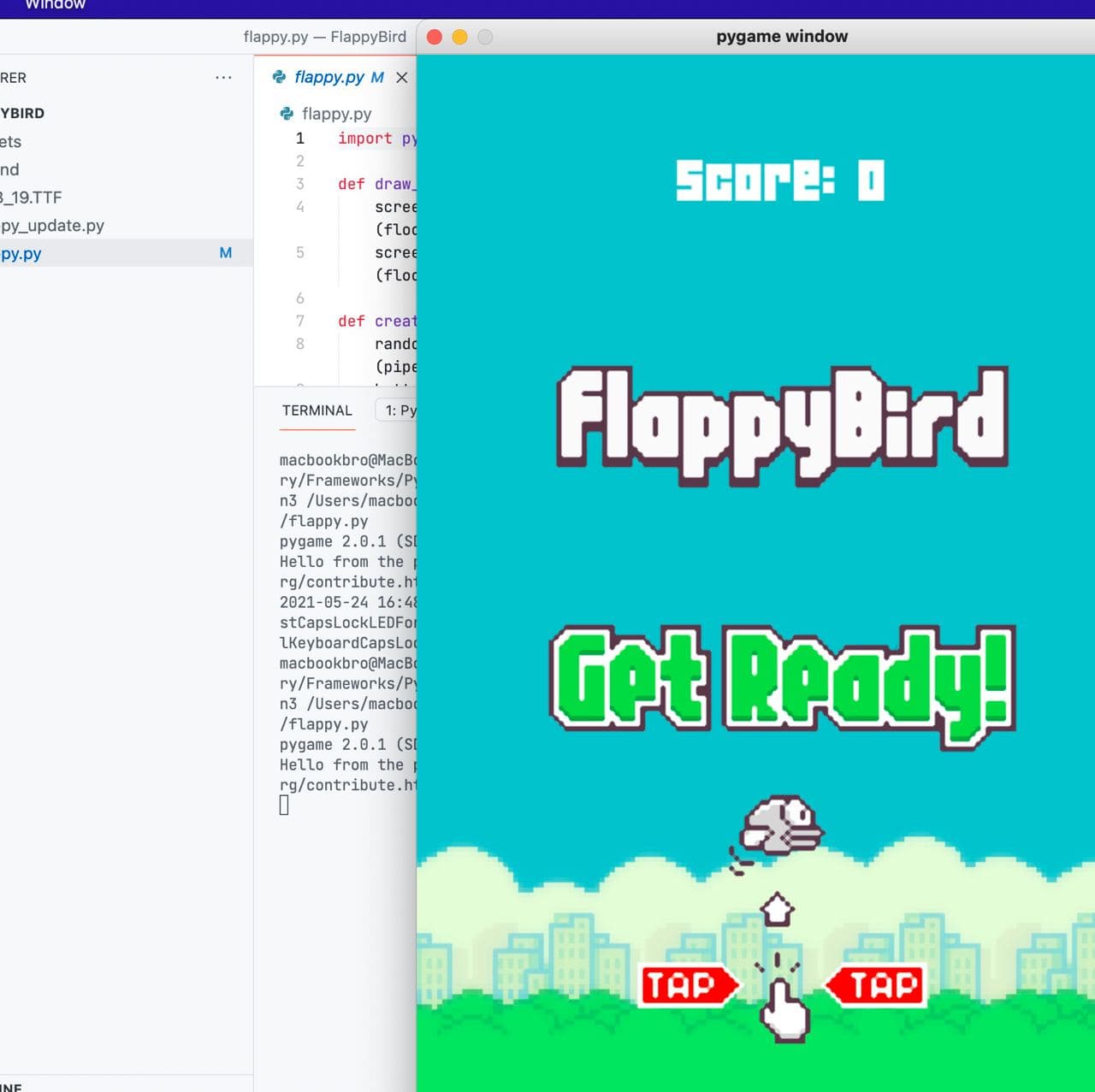
Task: Click the M modified badge in explorer
Action: click(x=226, y=253)
